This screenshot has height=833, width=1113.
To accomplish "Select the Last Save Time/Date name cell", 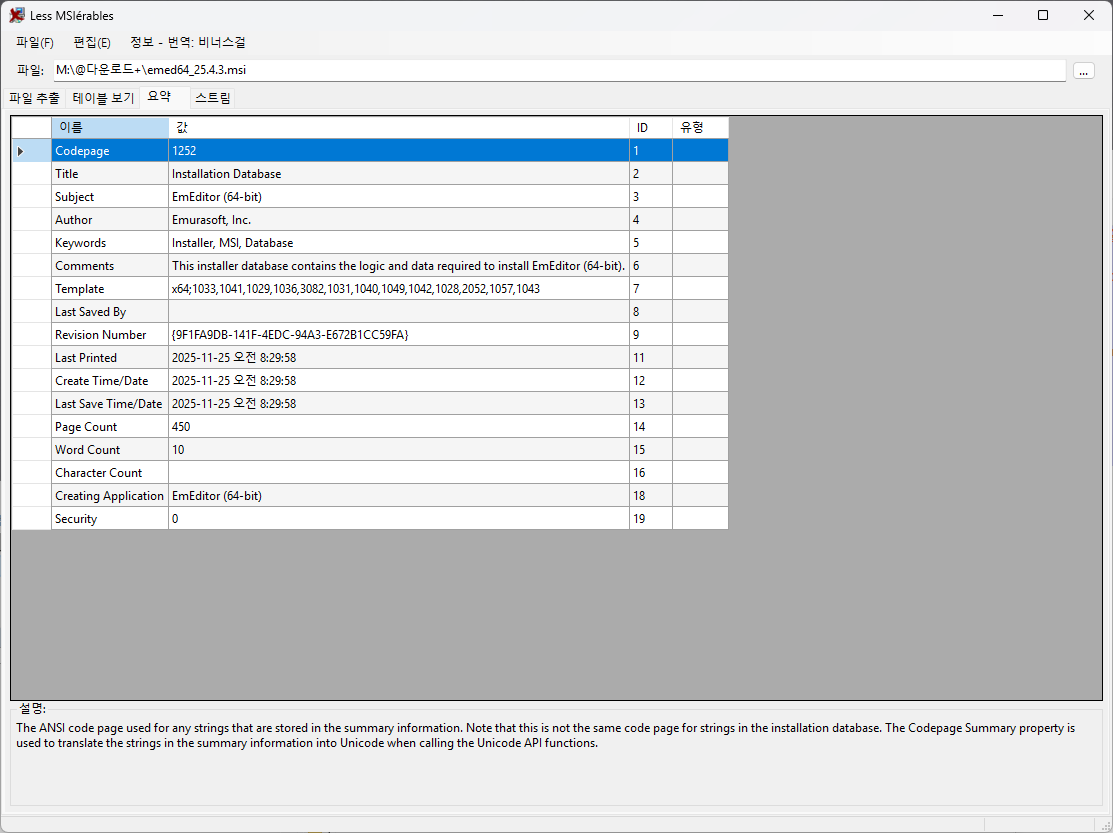I will pos(110,404).
